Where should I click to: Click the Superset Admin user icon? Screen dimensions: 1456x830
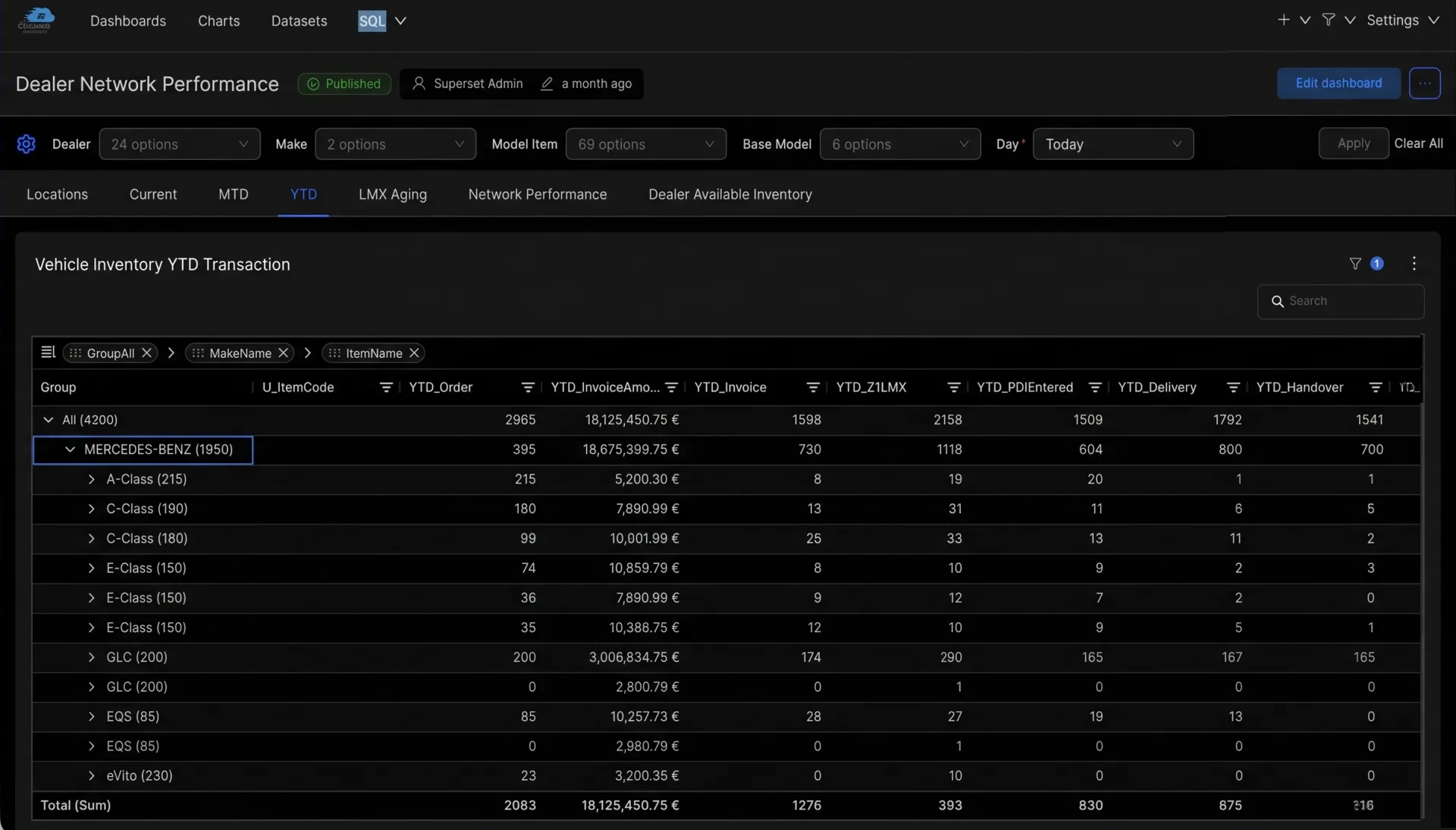pyautogui.click(x=419, y=83)
